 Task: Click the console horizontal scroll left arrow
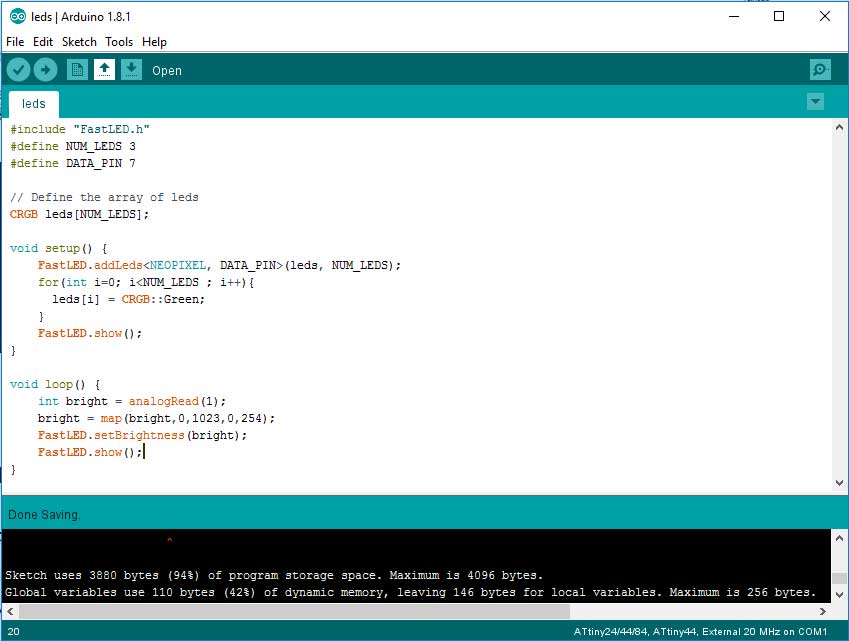tap(10, 611)
